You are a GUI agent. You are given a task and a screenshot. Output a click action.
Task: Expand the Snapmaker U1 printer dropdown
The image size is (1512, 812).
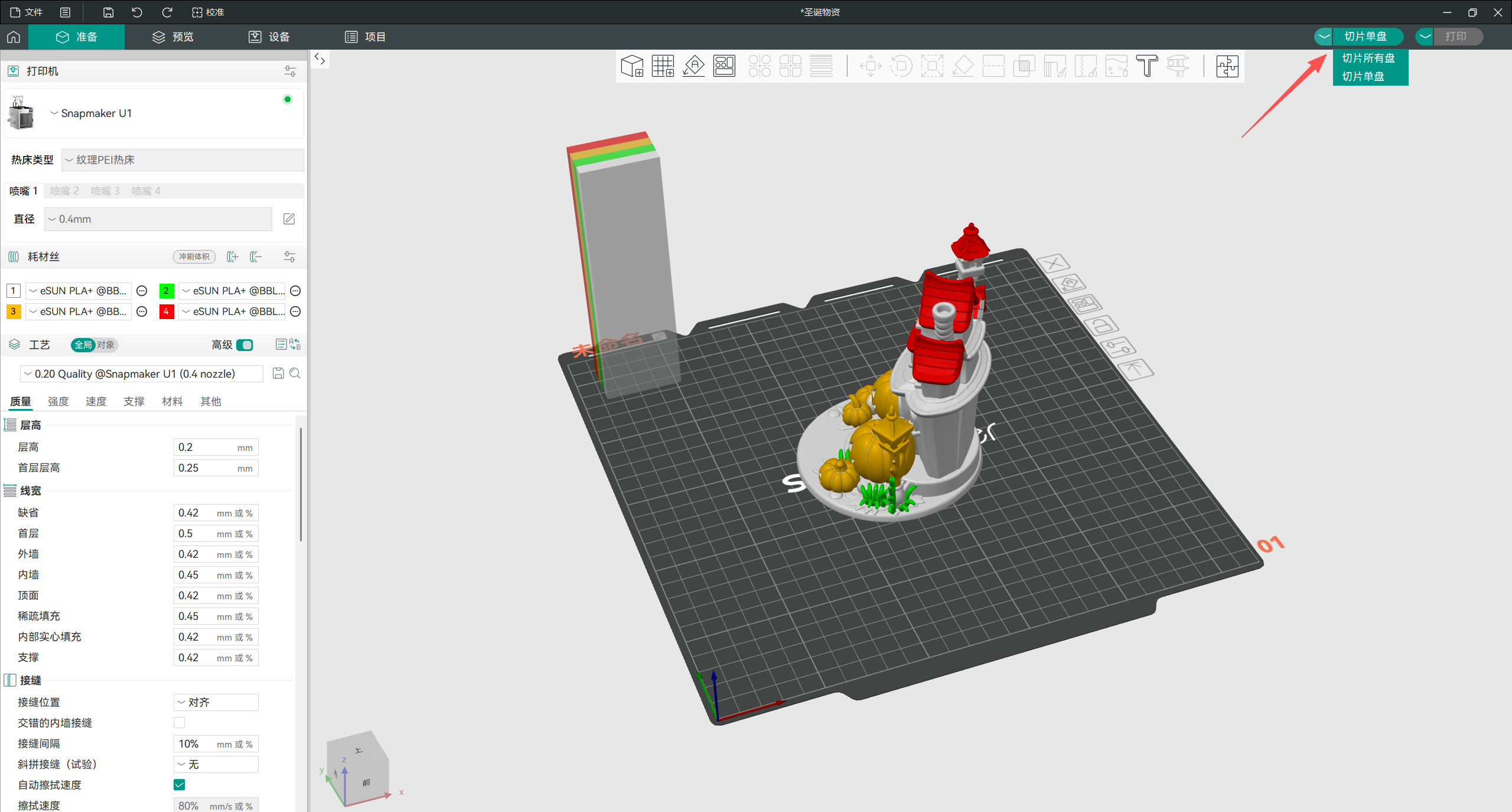[94, 113]
